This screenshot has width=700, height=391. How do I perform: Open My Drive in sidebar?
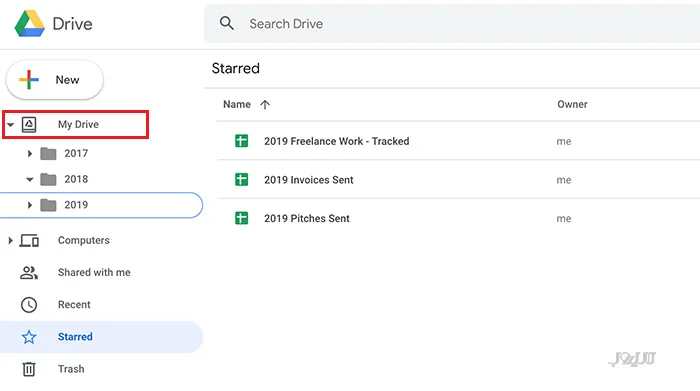click(78, 125)
